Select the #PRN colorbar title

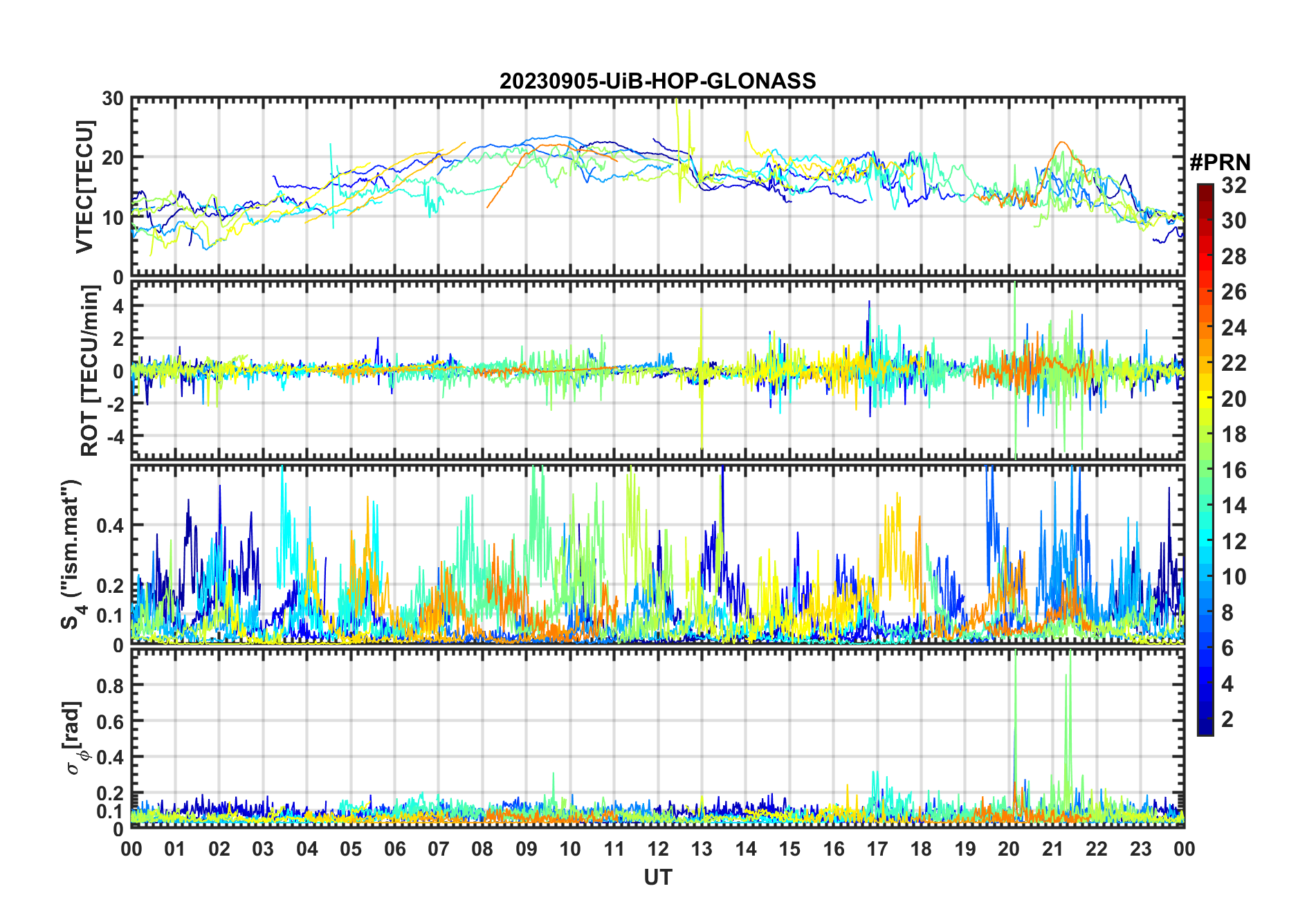1220,163
